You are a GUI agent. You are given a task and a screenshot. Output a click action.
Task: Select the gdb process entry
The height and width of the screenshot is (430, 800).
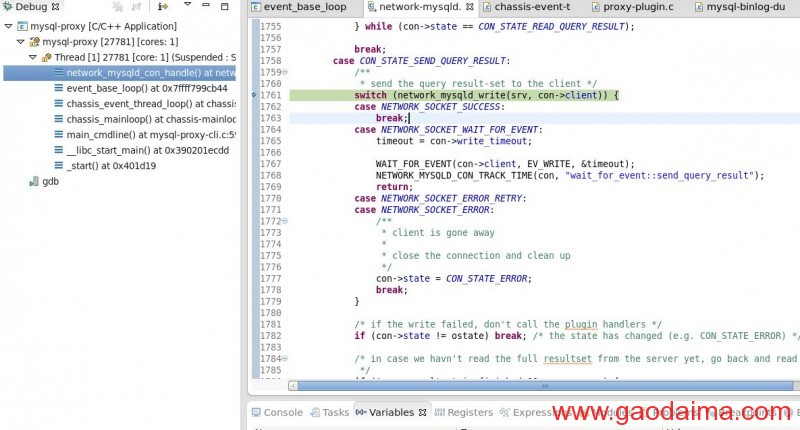coord(51,181)
